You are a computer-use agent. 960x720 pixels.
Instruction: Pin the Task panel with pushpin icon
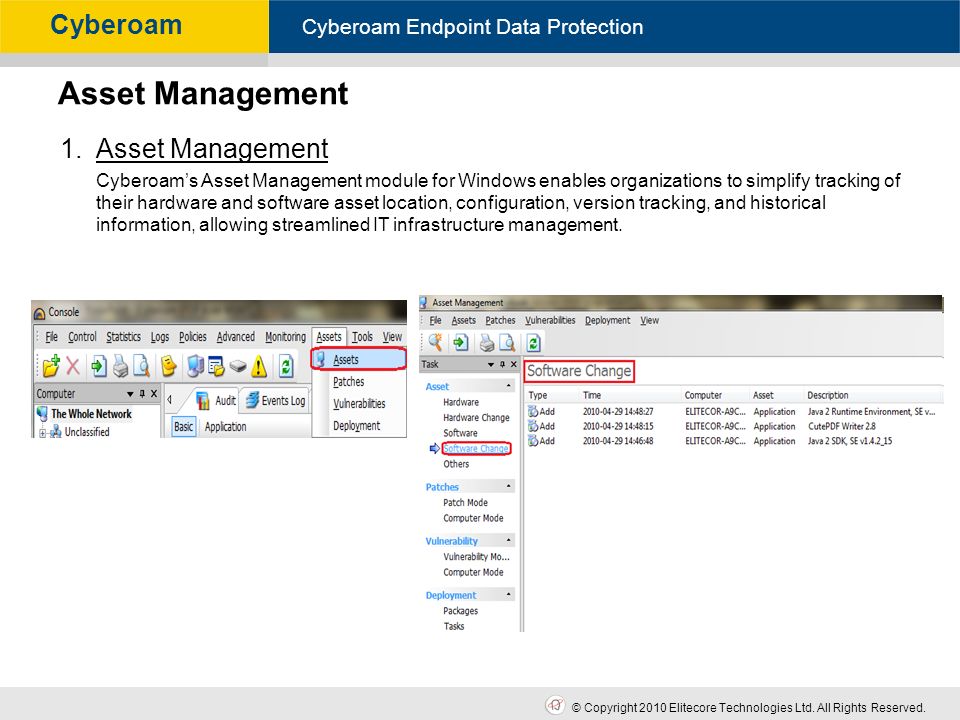[x=502, y=364]
